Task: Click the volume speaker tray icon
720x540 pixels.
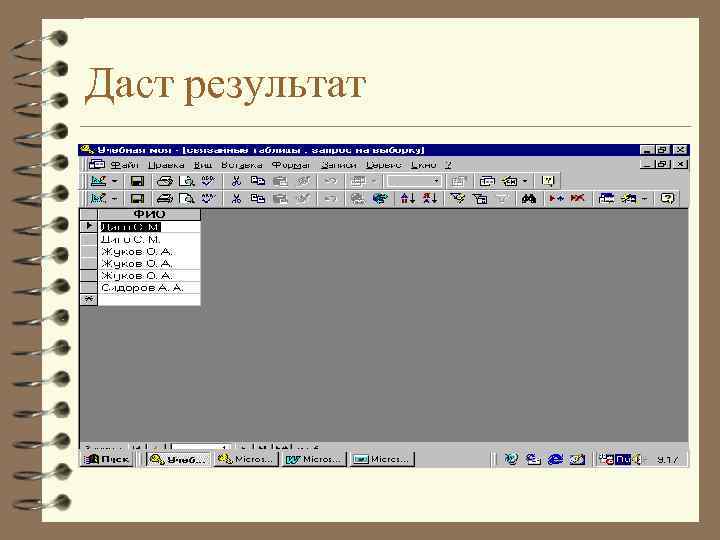Action: (x=638, y=459)
